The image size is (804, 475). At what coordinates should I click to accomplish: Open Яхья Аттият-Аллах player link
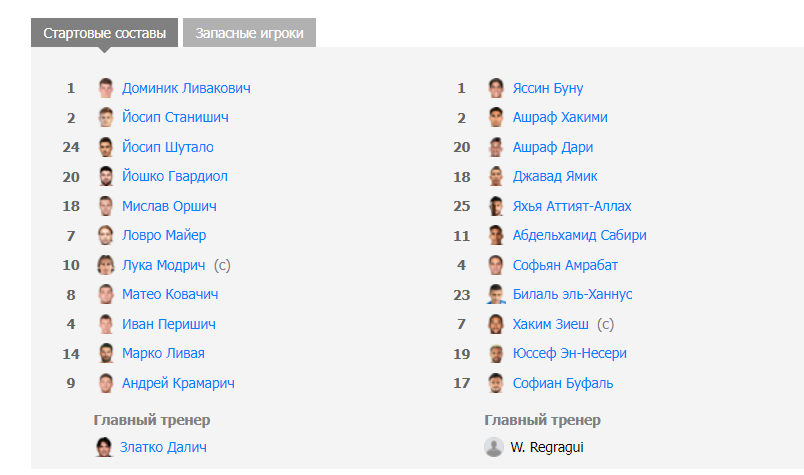point(572,206)
